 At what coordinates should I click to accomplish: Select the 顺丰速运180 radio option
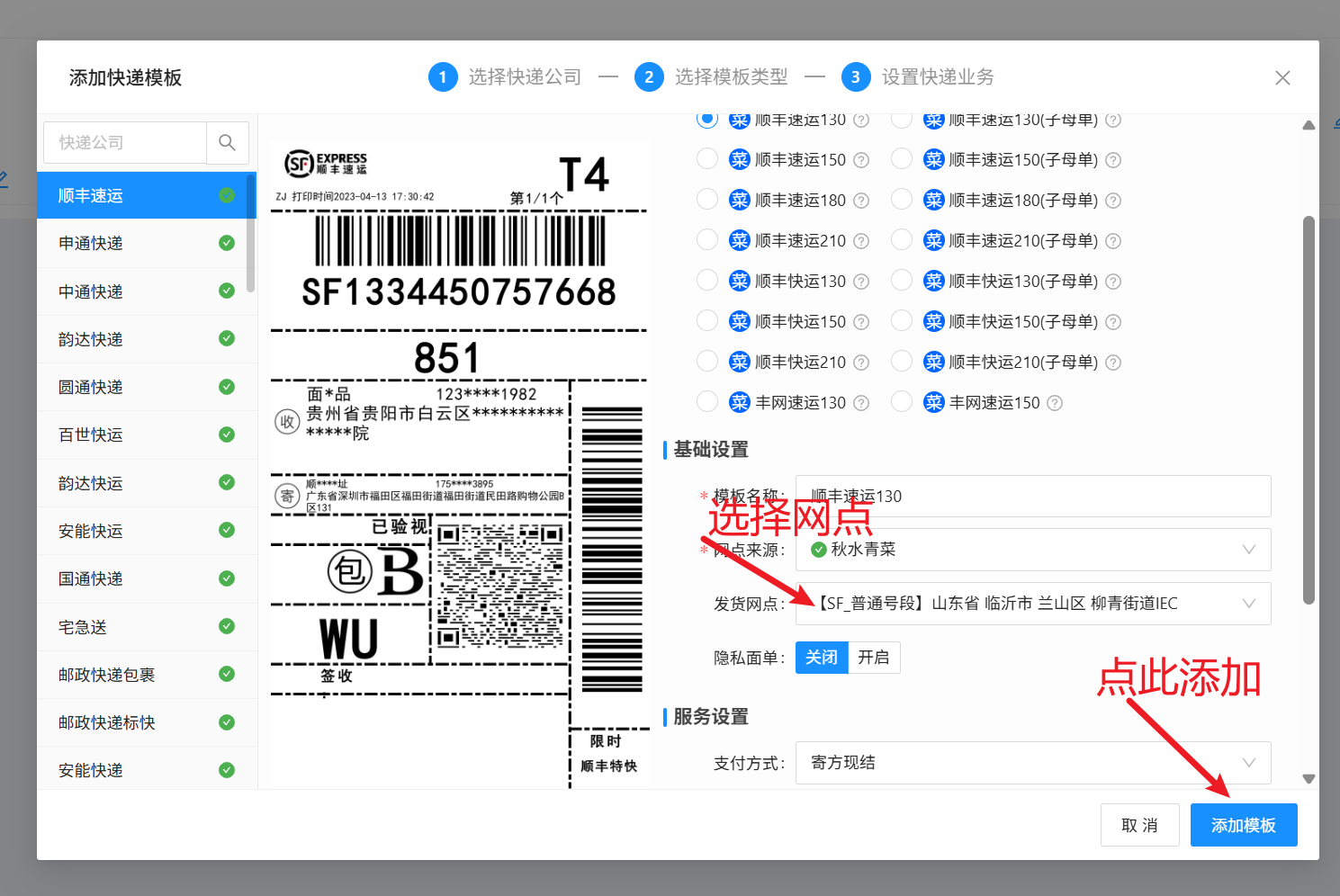tap(707, 200)
